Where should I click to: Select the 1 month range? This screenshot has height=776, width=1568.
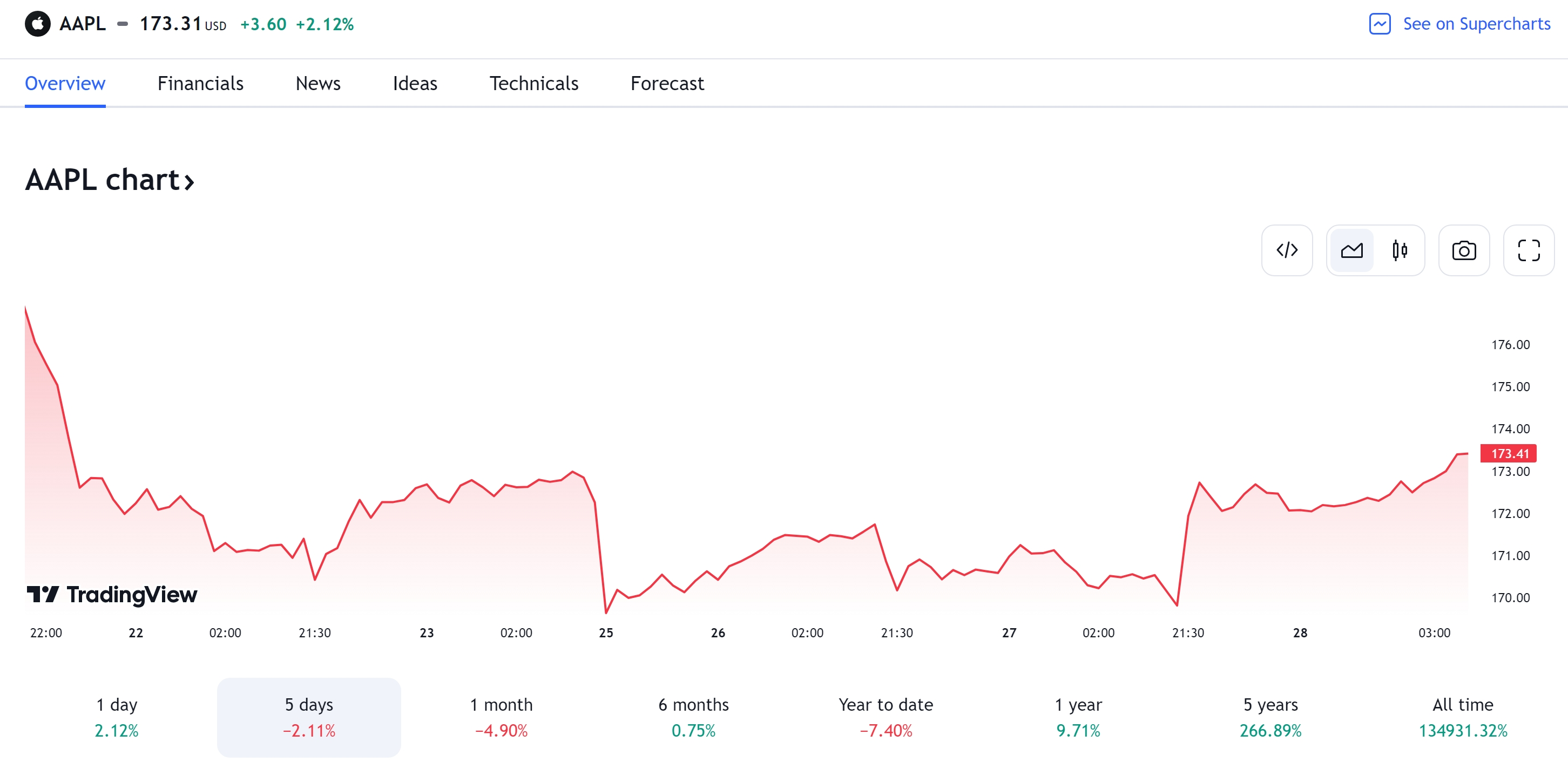click(501, 717)
